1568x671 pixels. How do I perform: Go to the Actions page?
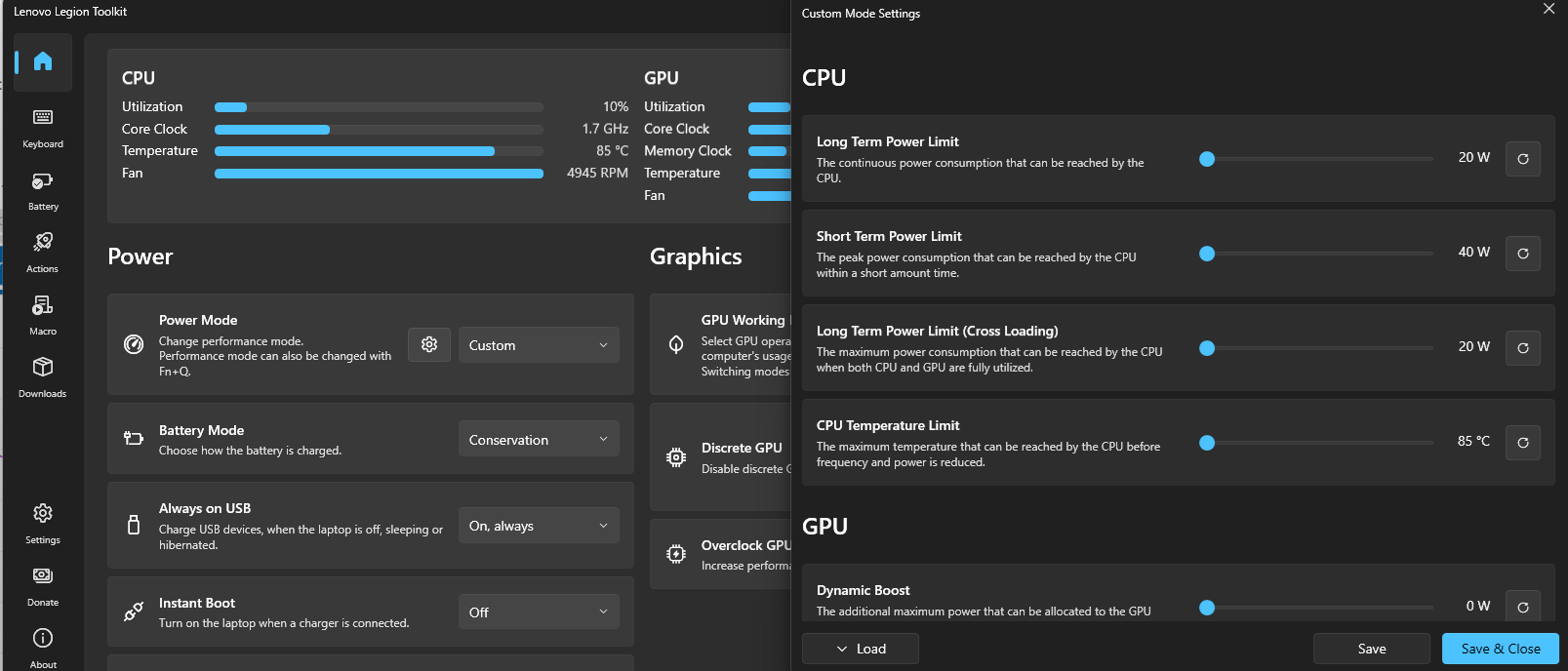point(43,252)
